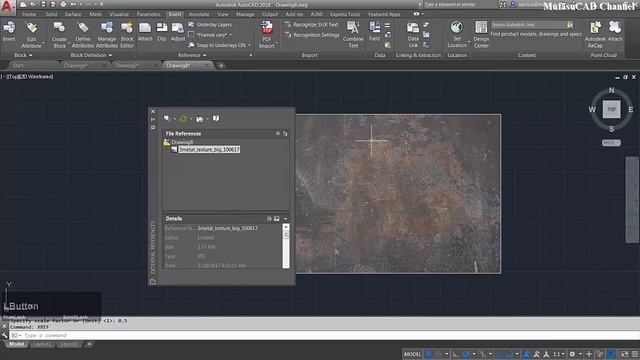The height and width of the screenshot is (360, 640).
Task: Switch File References to list view
Action: click(278, 133)
